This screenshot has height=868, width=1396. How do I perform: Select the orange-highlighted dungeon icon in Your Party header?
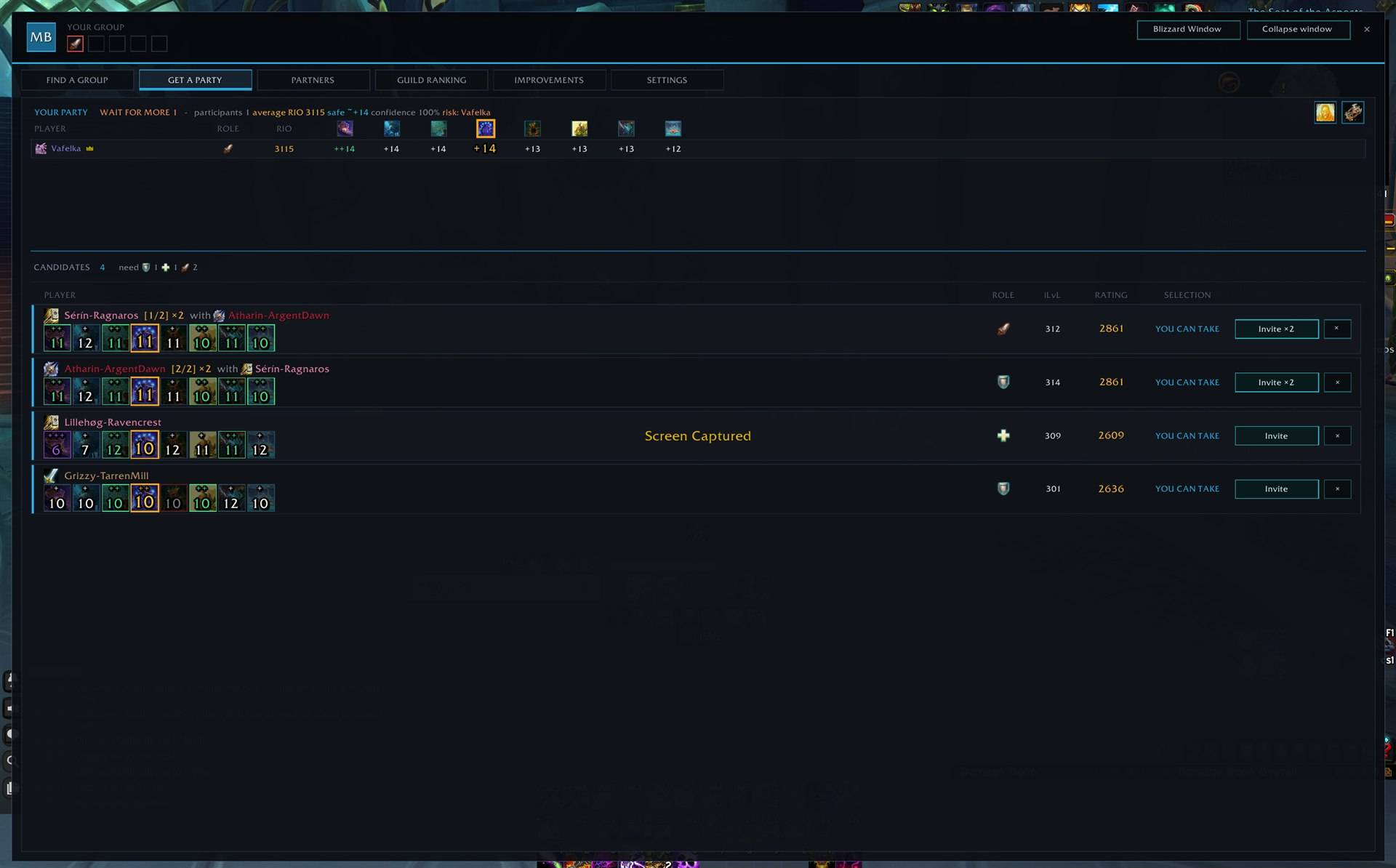pos(486,129)
